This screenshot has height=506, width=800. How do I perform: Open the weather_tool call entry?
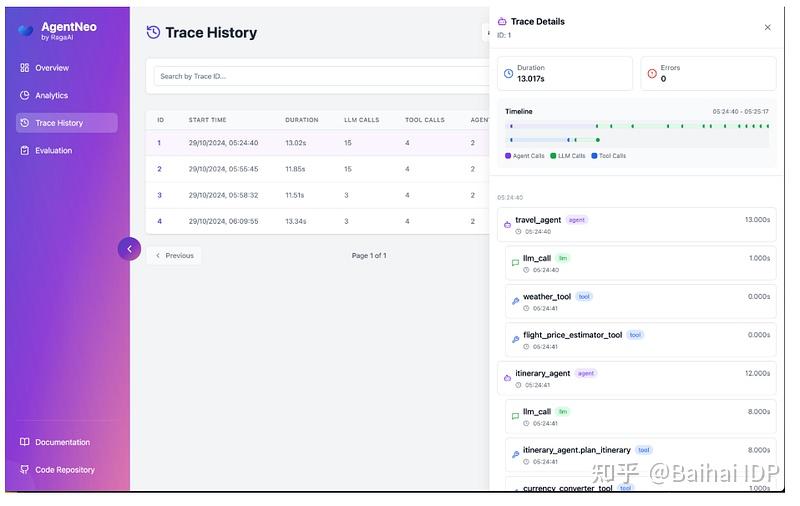[x=641, y=302]
